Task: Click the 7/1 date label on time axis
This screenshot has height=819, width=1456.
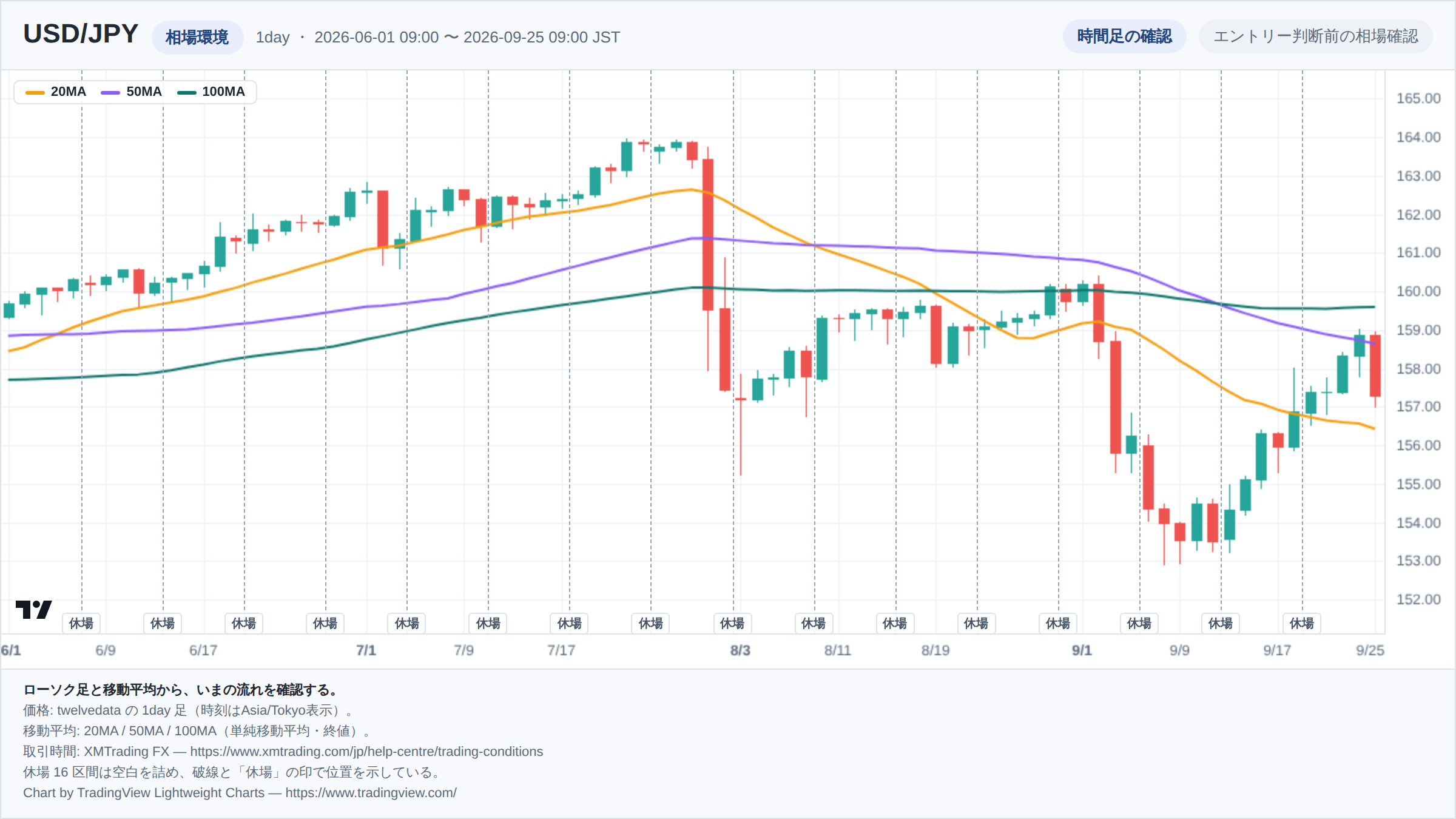Action: coord(366,650)
